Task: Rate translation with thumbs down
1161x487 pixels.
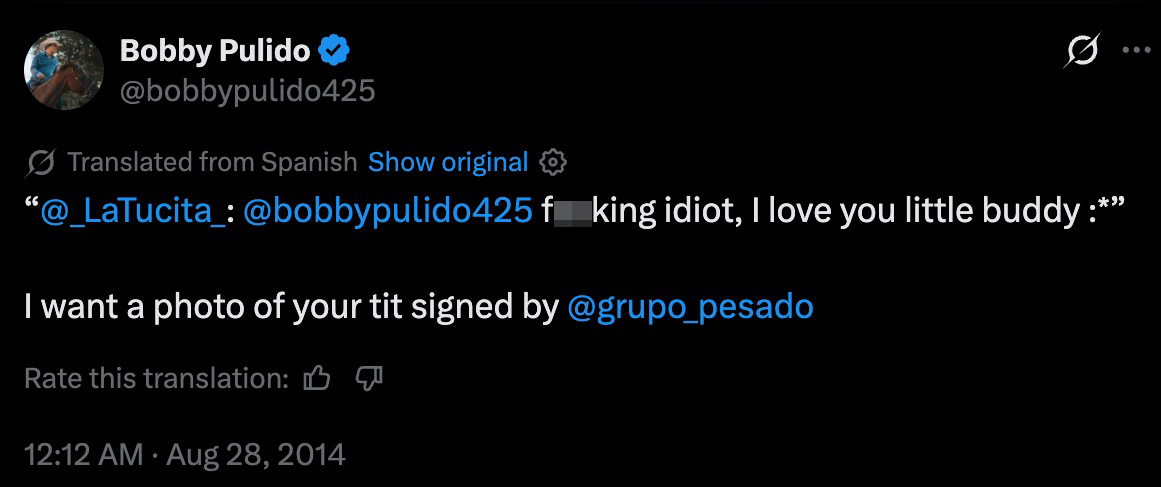Action: pyautogui.click(x=369, y=378)
